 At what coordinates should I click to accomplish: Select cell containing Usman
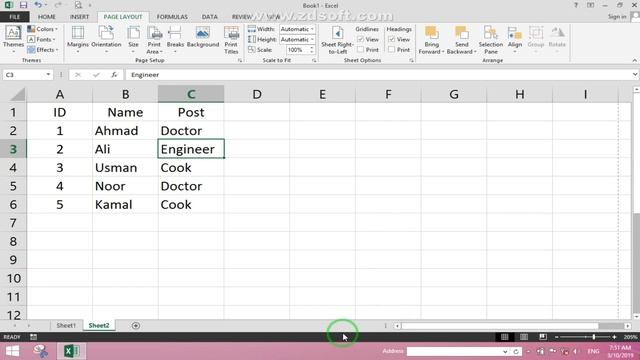(x=125, y=168)
